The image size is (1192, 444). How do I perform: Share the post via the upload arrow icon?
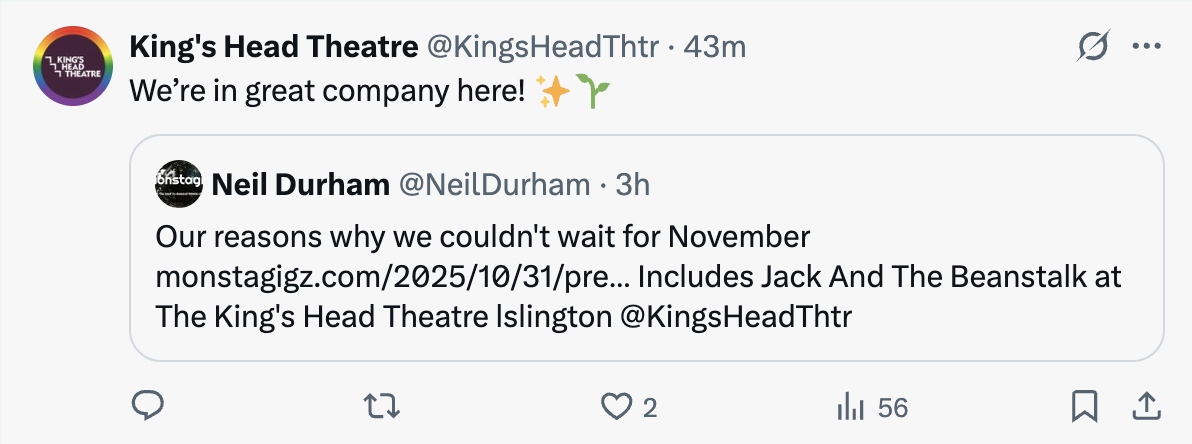(x=1142, y=406)
